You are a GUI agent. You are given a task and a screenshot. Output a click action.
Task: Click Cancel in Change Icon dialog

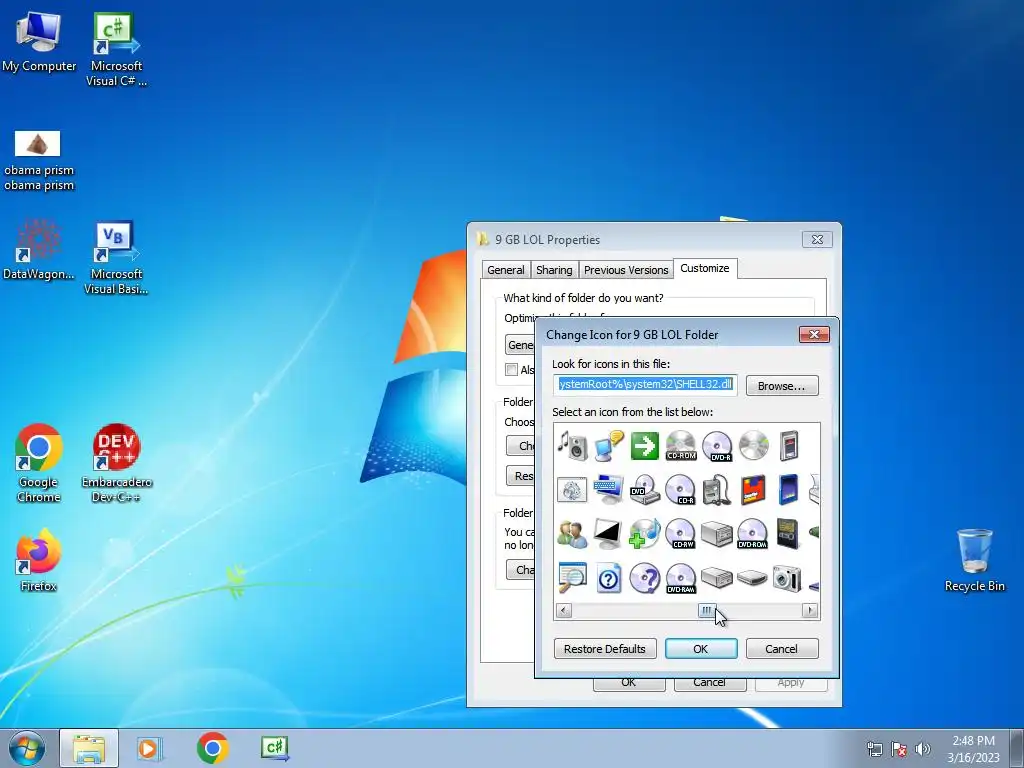point(782,648)
